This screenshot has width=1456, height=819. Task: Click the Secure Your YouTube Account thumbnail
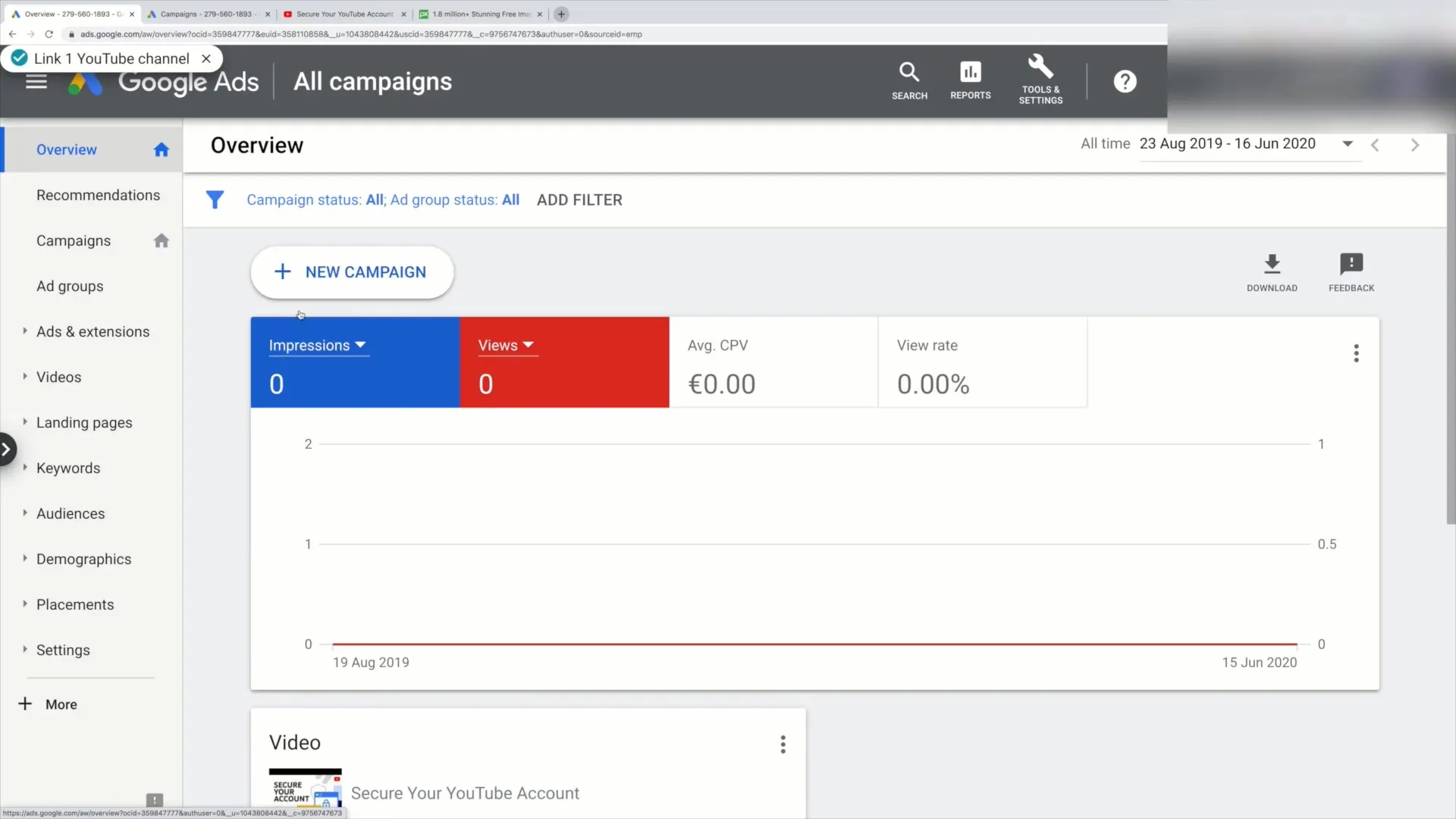[305, 790]
